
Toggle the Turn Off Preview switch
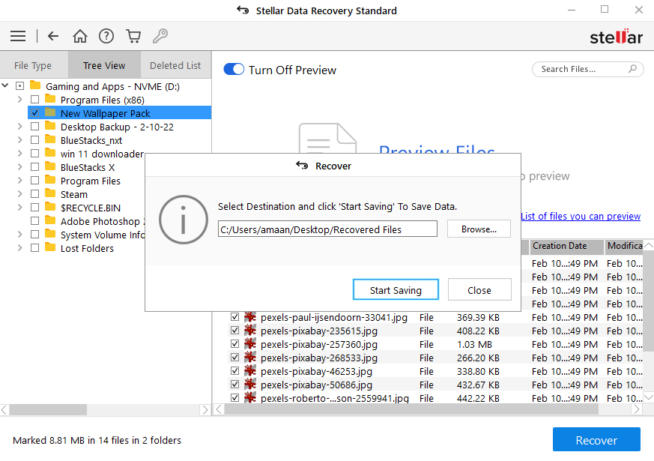coord(234,69)
